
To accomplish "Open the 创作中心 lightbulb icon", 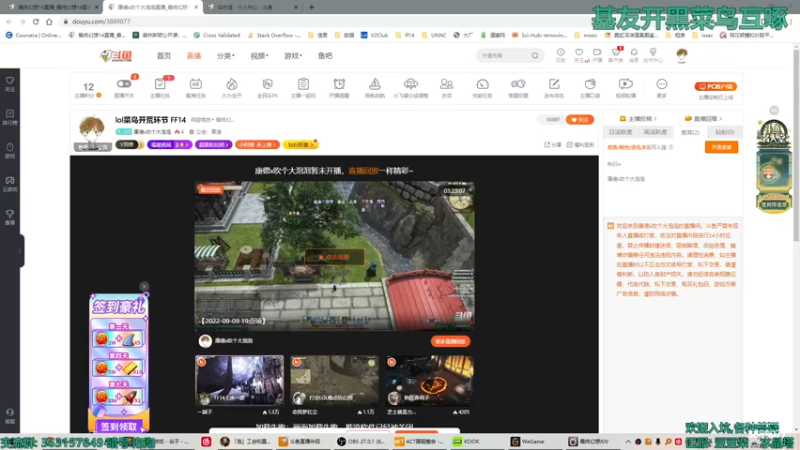I will pos(653,55).
